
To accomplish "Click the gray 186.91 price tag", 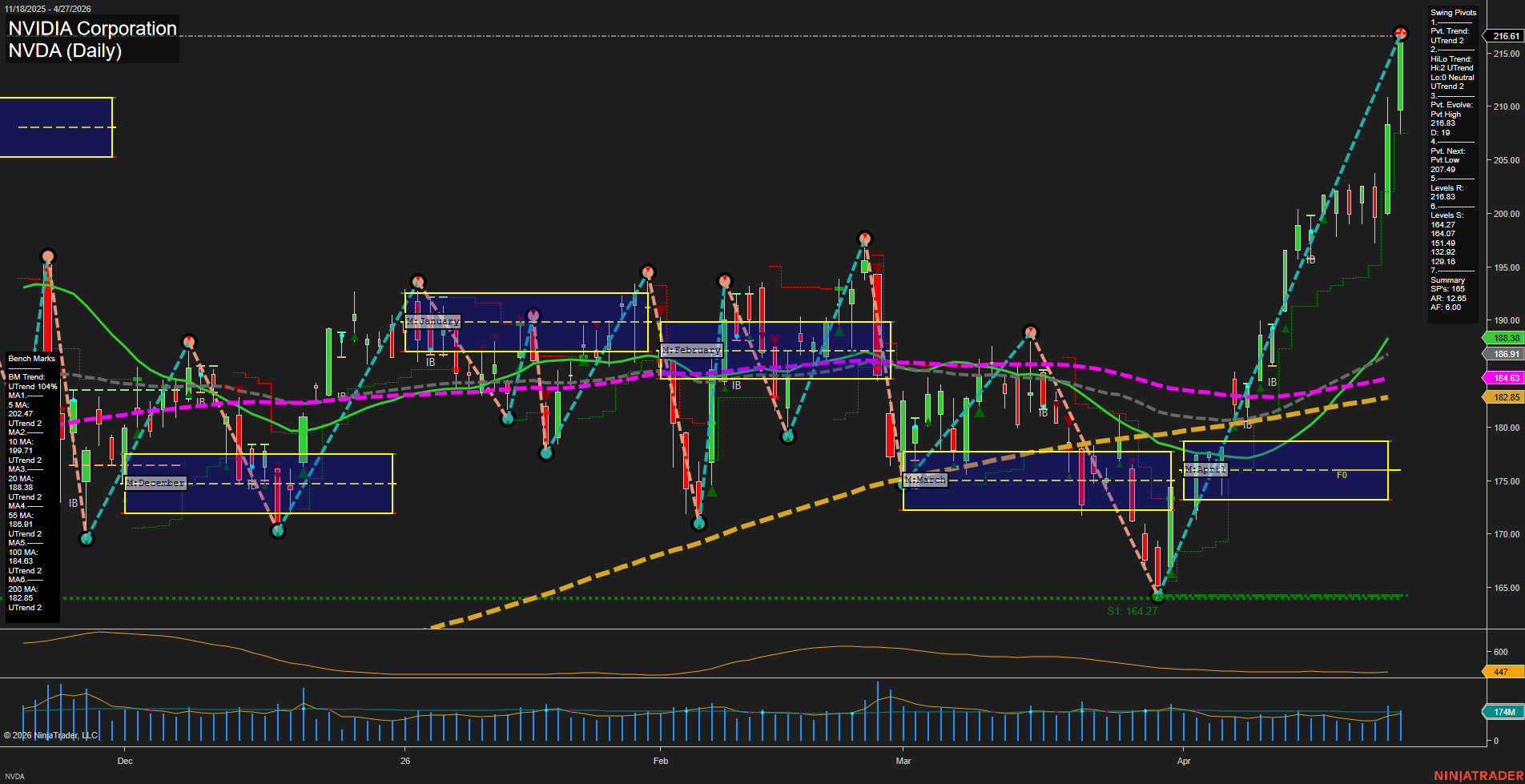I will tap(1505, 354).
